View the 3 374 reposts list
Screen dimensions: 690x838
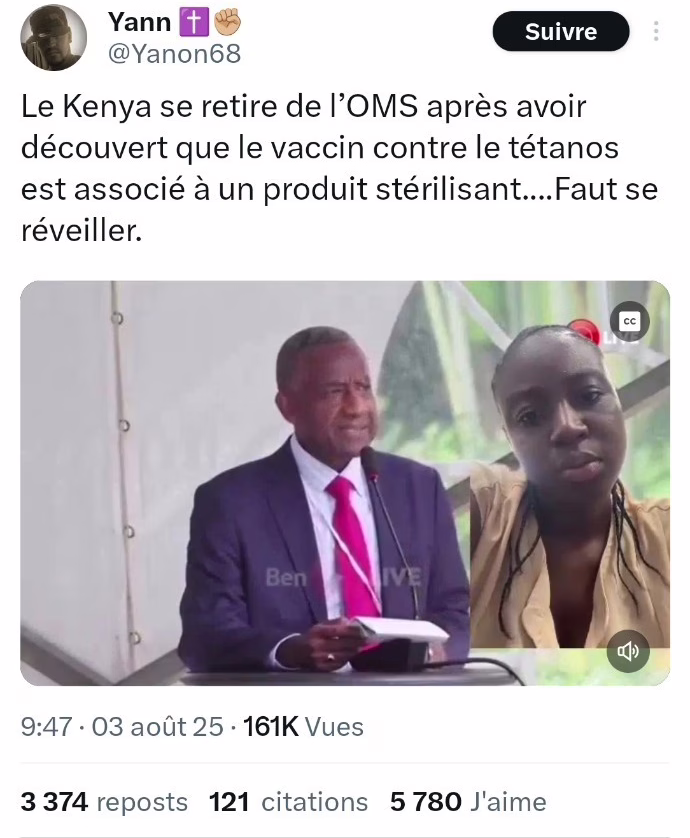coord(104,802)
